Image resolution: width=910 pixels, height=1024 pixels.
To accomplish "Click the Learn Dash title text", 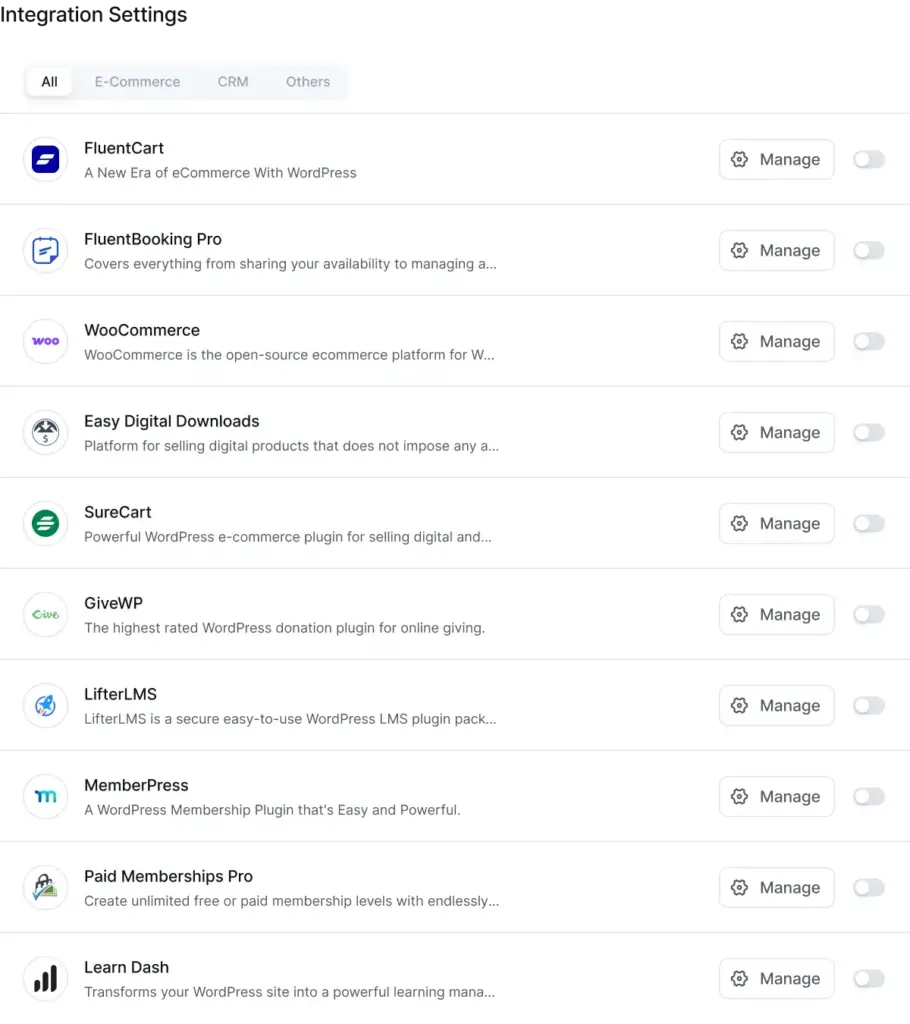I will pyautogui.click(x=127, y=967).
